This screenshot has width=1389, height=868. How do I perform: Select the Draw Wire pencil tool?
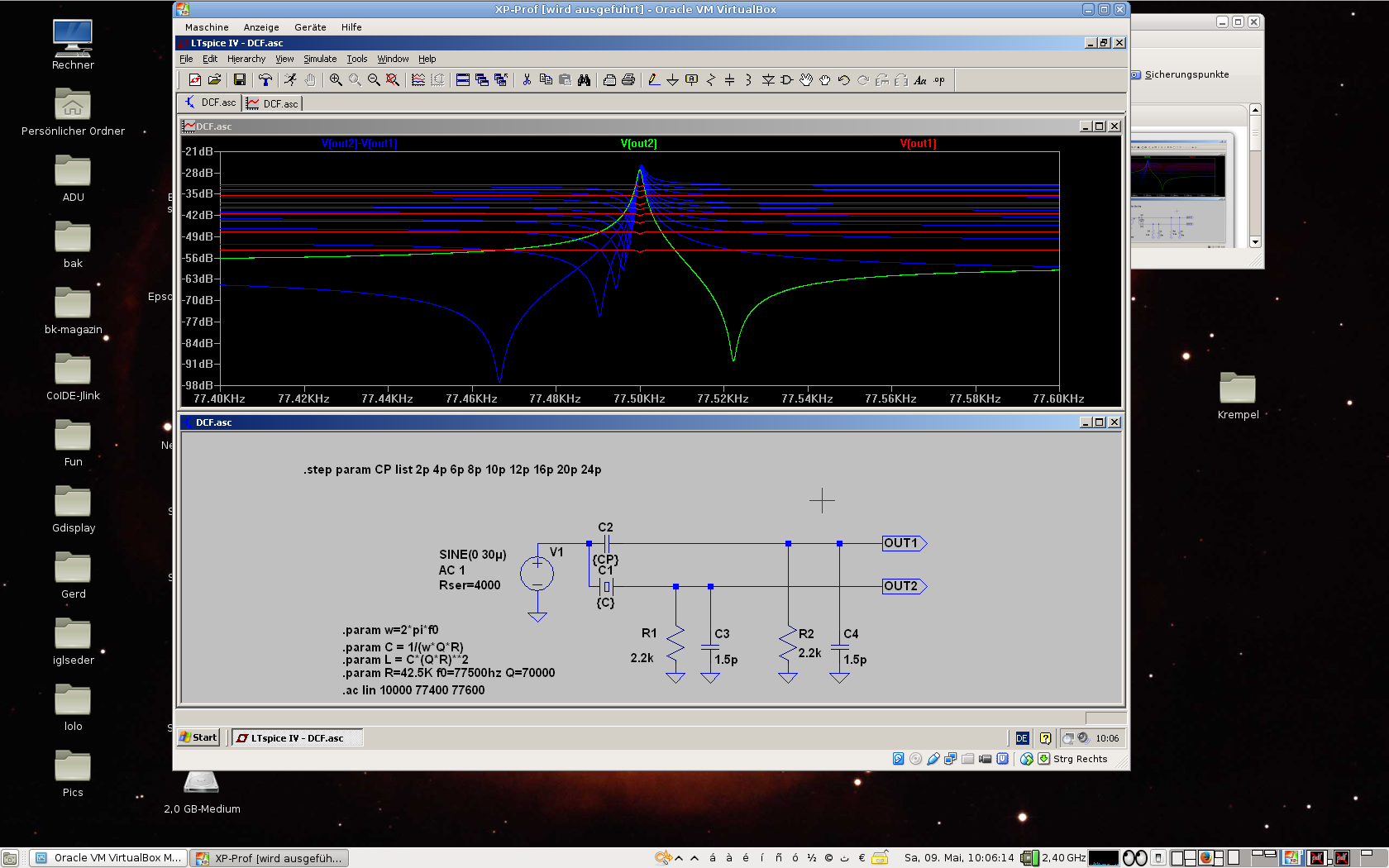pos(654,80)
